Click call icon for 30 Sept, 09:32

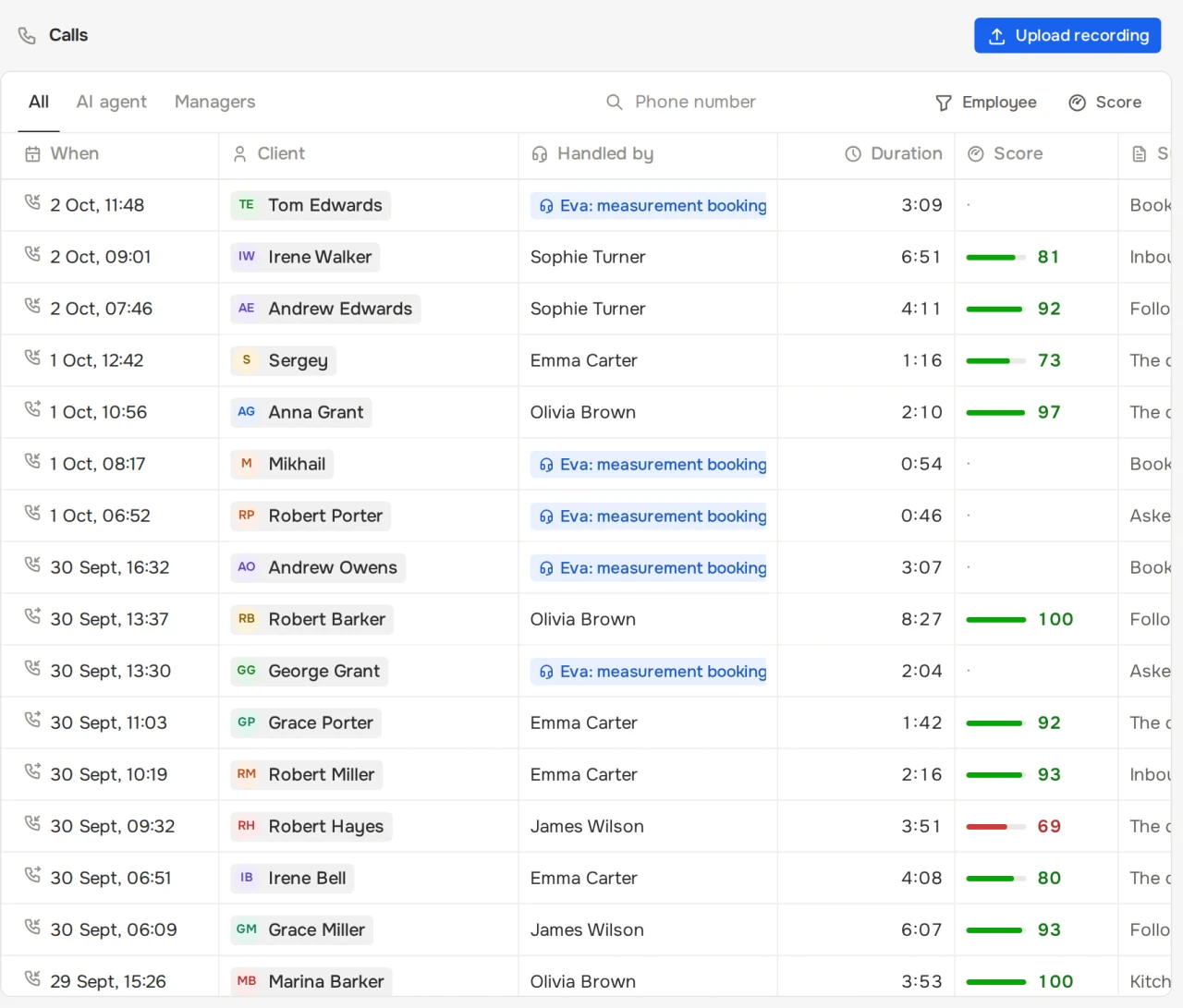32,822
